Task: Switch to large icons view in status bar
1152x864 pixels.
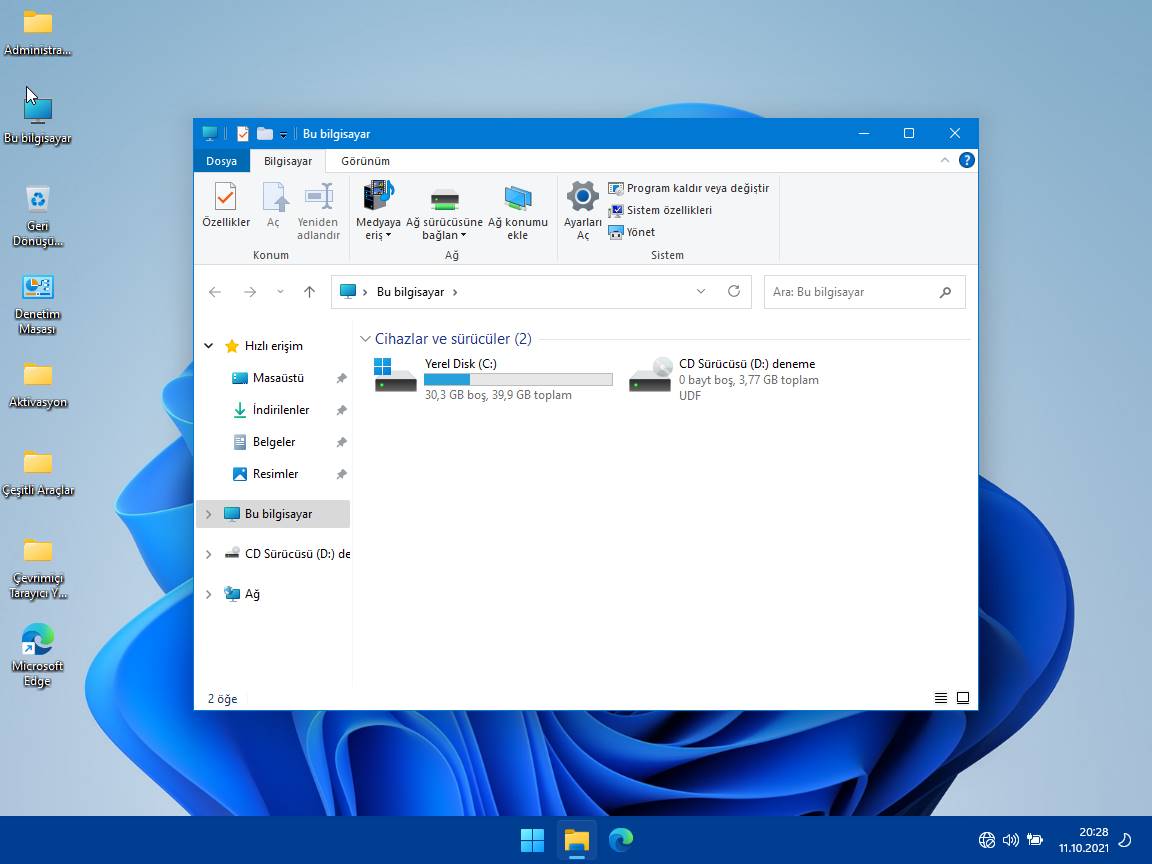Action: (963, 698)
